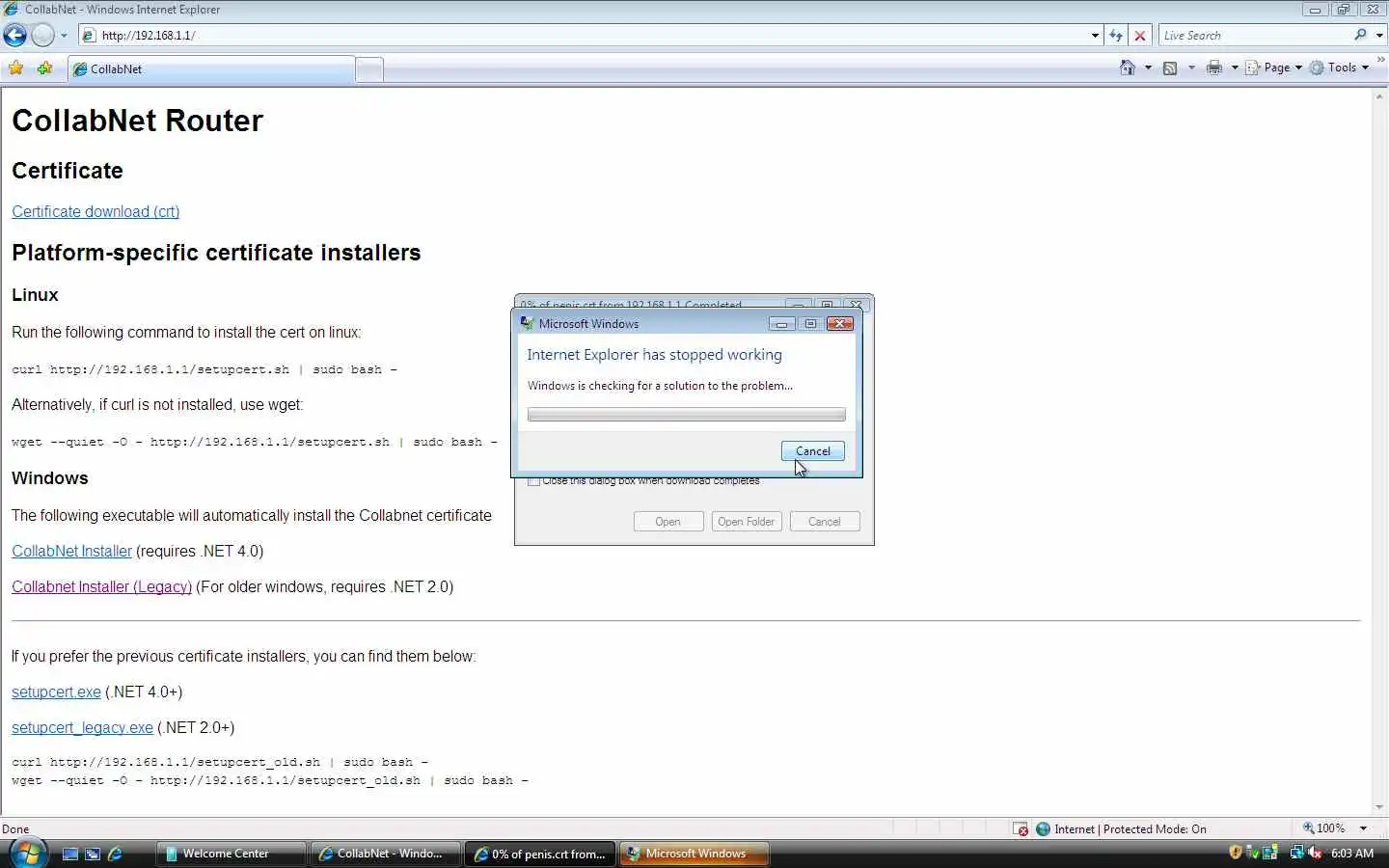Click the 6:03 AM system clock

1352,854
